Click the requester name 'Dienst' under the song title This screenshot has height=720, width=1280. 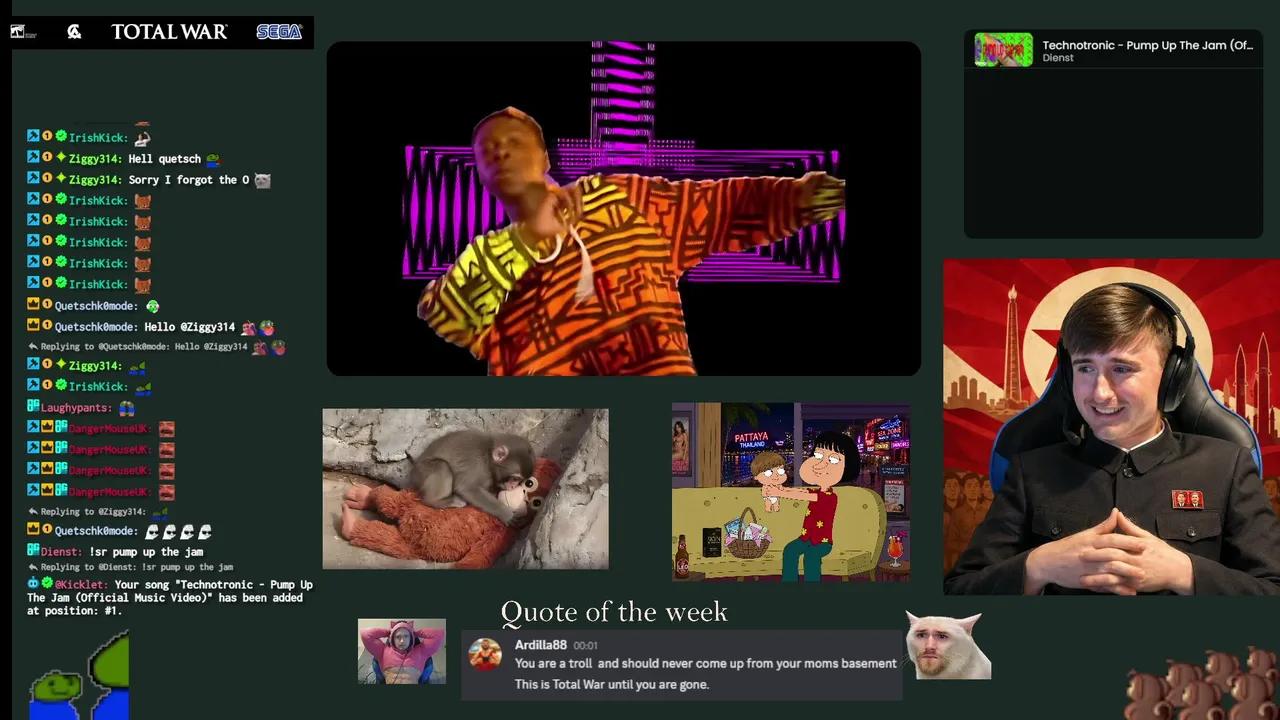click(1058, 58)
